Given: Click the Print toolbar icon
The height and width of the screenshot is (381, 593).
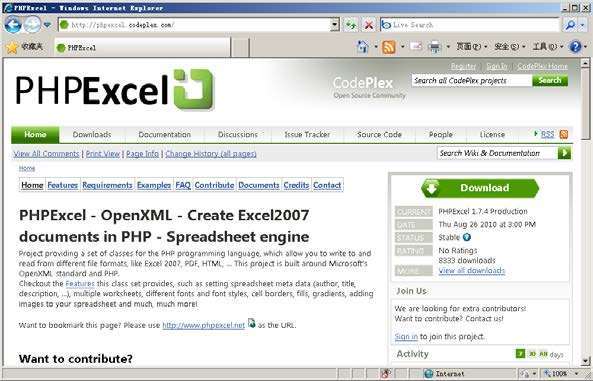Looking at the screenshot, I should 435,47.
